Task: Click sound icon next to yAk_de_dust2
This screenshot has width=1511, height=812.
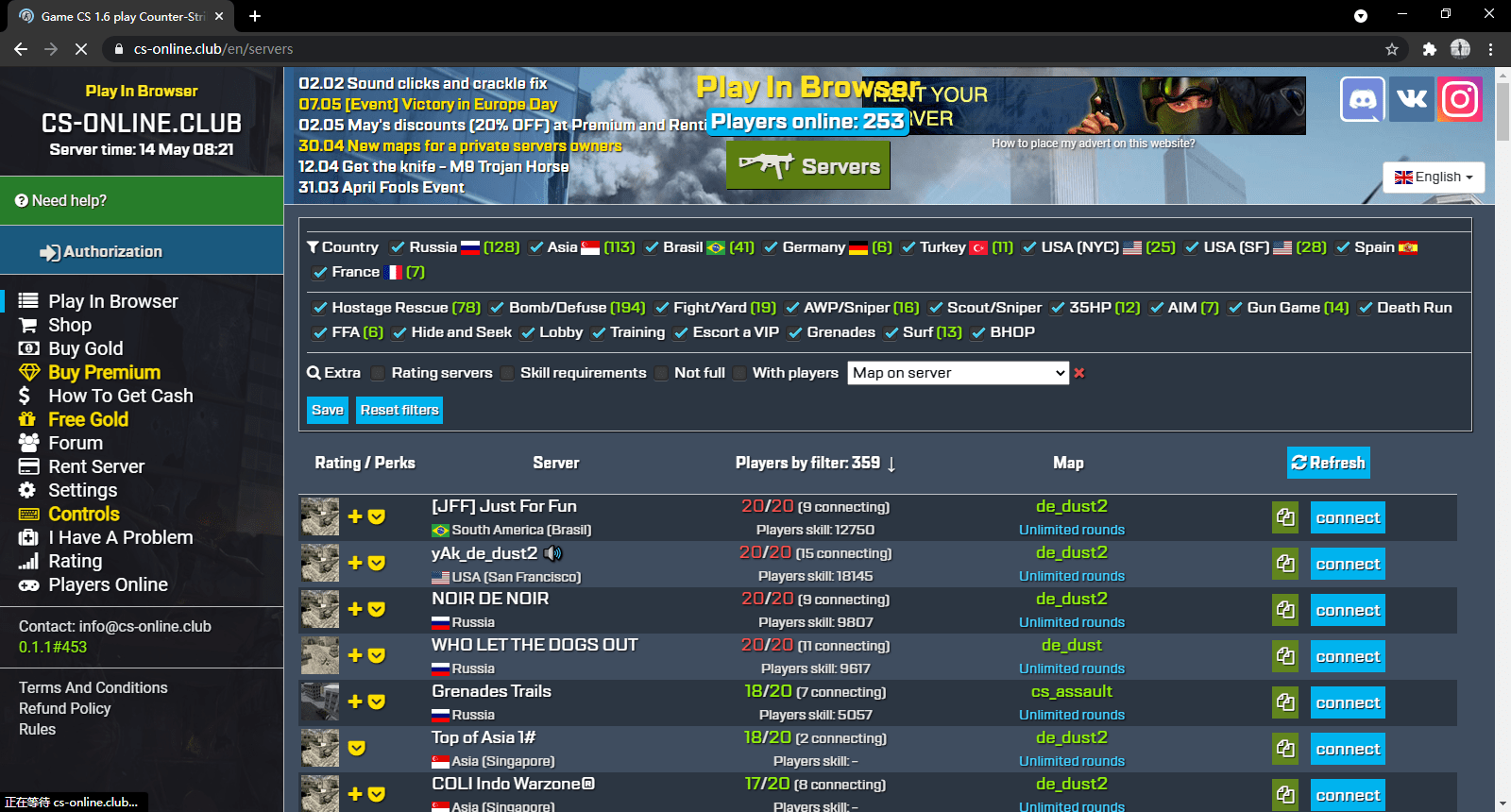Action: (553, 553)
